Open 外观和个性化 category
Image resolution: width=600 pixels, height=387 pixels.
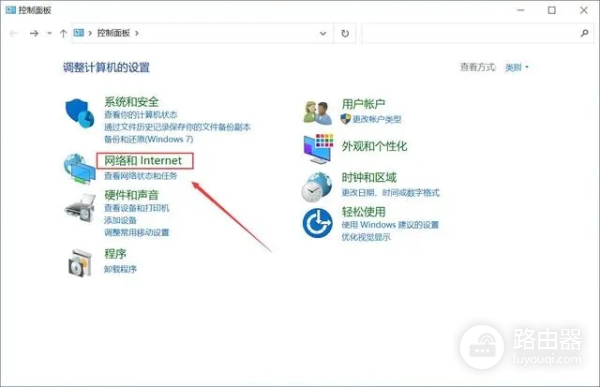[x=374, y=146]
